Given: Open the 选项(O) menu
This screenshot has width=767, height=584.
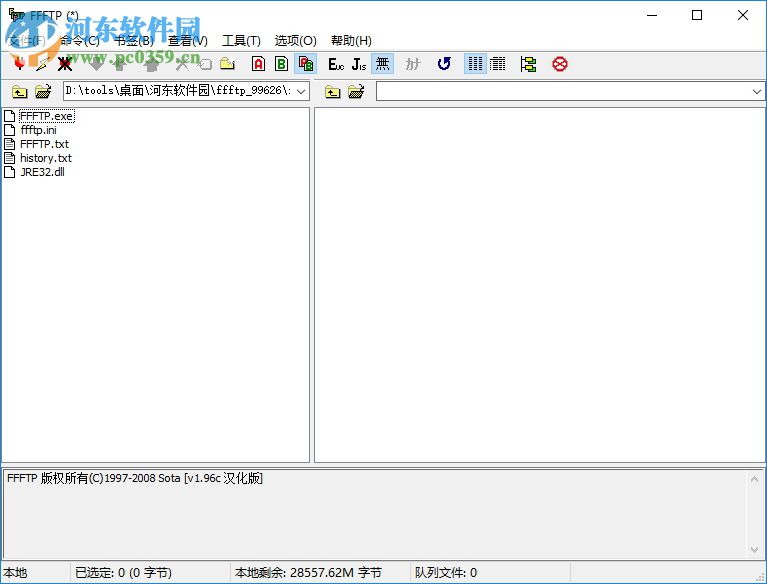Looking at the screenshot, I should point(295,41).
